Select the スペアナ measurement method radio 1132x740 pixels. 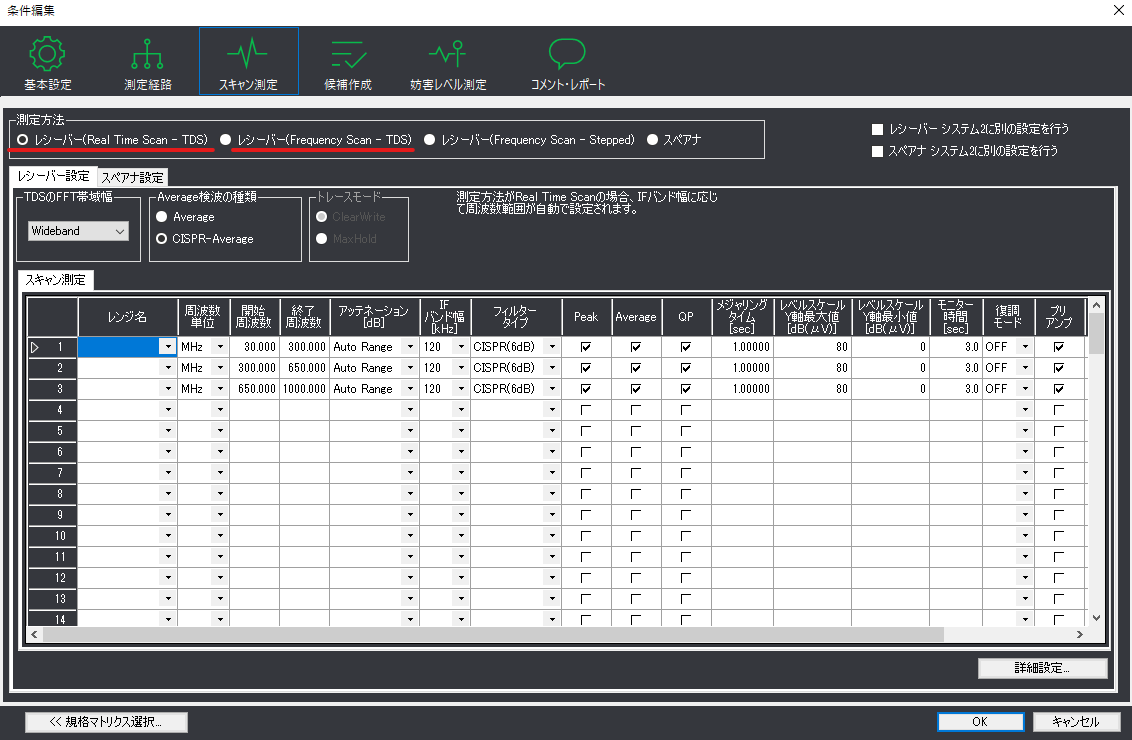[653, 140]
